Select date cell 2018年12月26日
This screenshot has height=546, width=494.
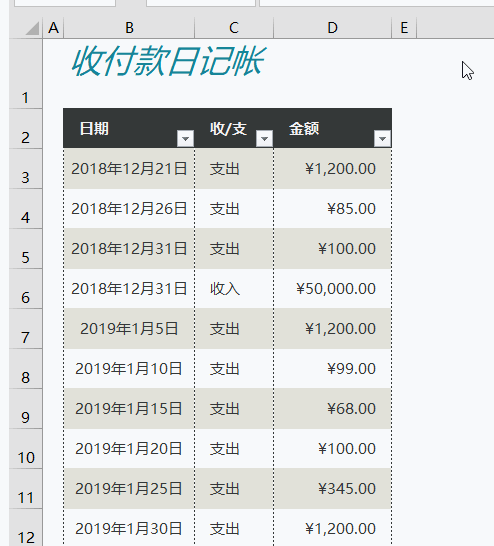(129, 209)
